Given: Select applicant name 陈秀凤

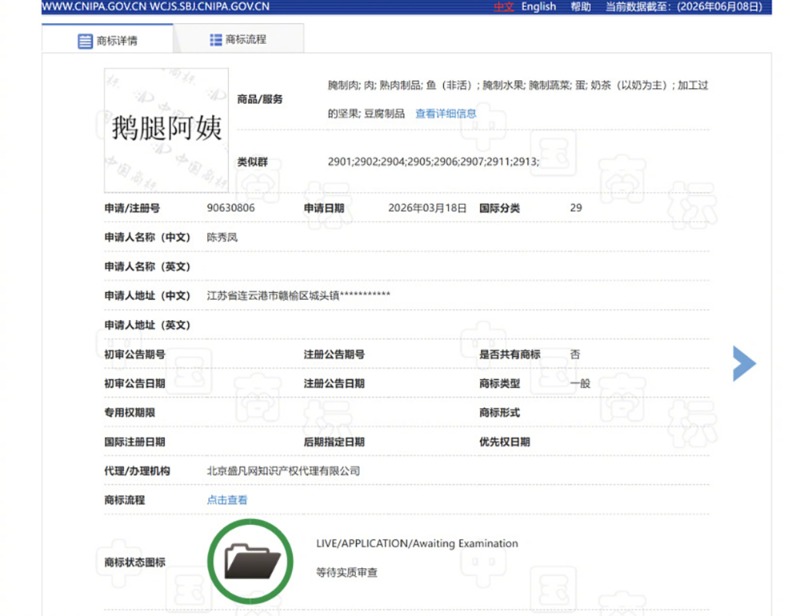Looking at the screenshot, I should pos(222,237).
